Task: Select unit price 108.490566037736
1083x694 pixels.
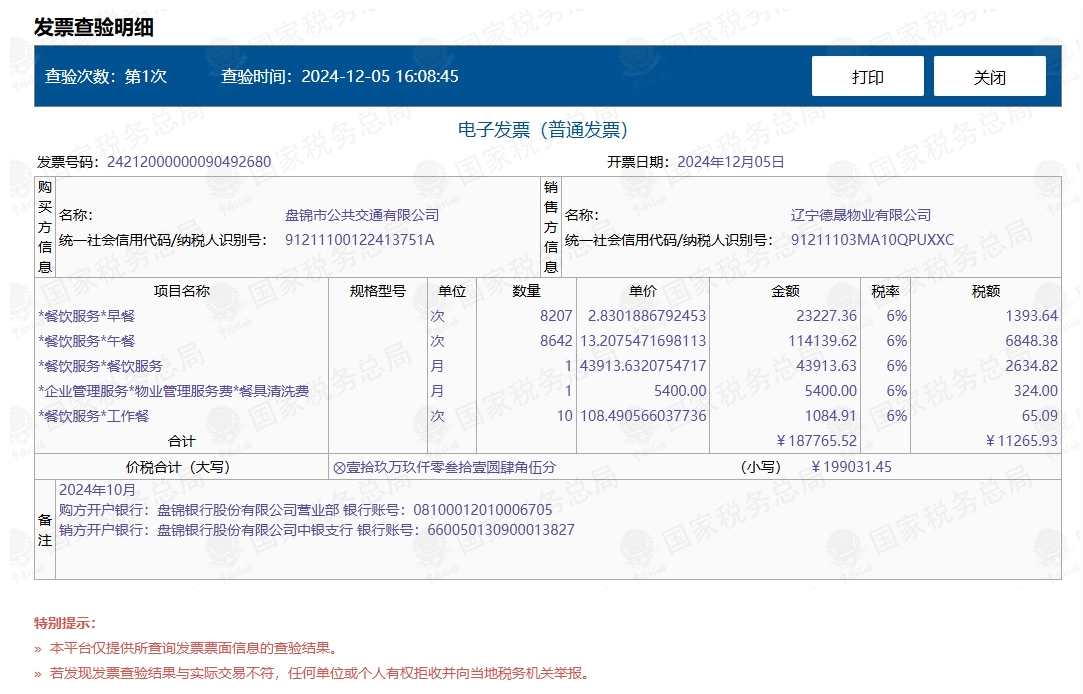Action: coord(643,416)
